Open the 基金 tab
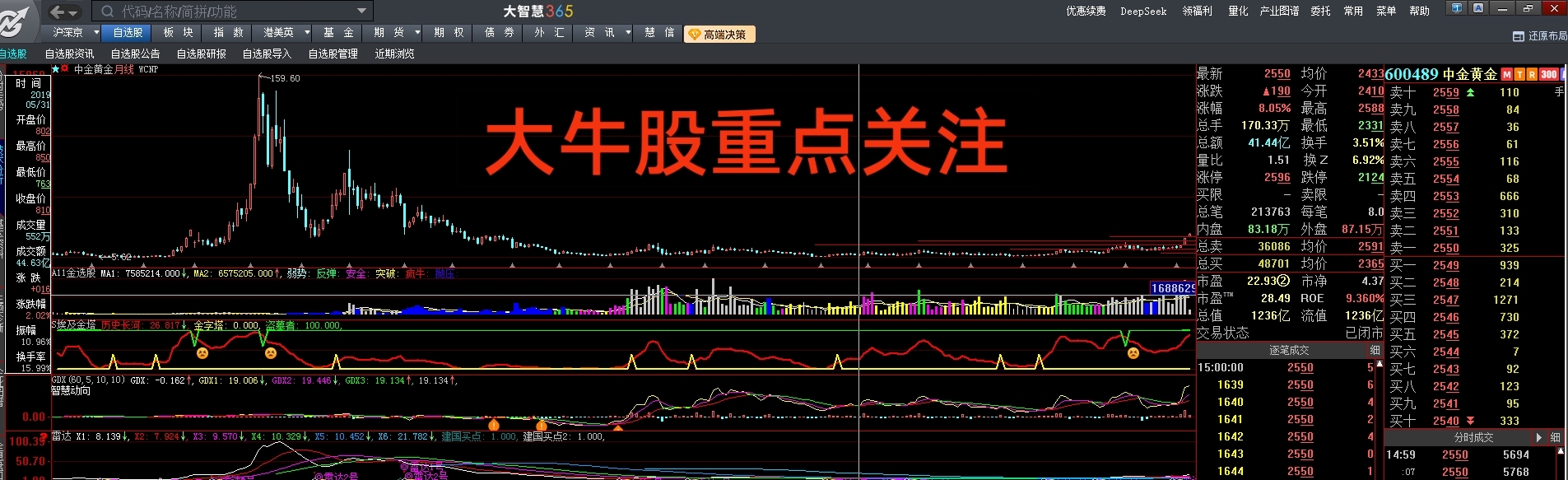 point(338,33)
